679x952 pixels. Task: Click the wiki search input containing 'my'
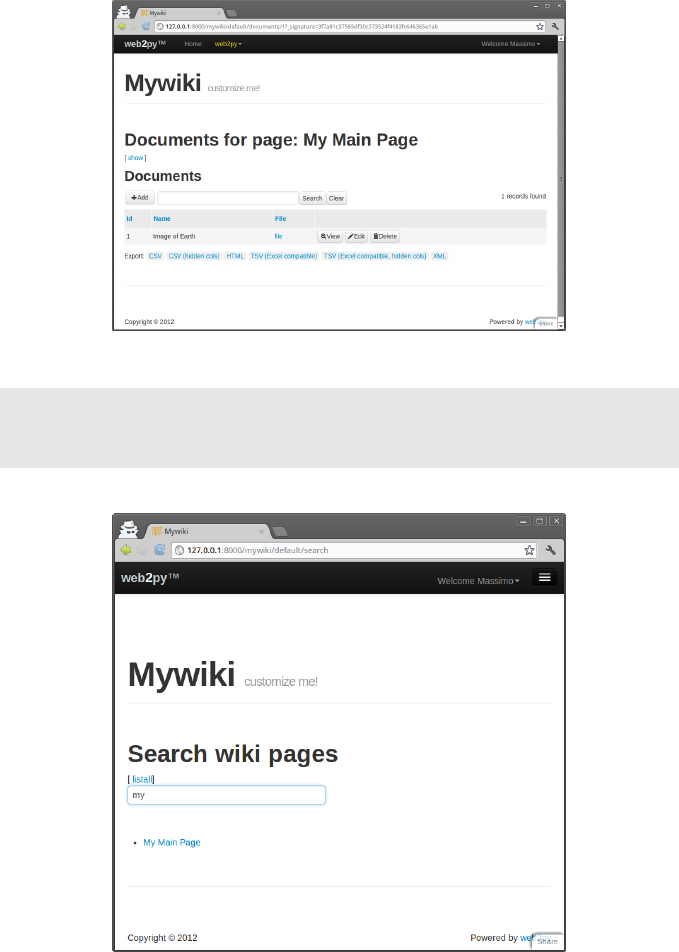pos(227,795)
